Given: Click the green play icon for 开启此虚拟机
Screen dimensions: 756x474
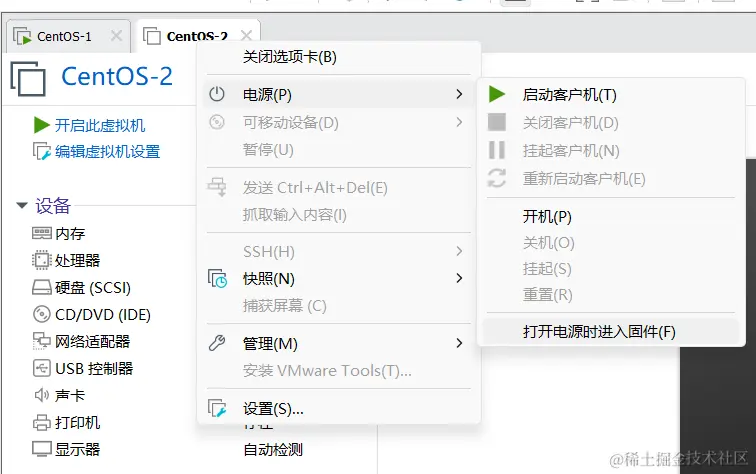Looking at the screenshot, I should point(41,125).
